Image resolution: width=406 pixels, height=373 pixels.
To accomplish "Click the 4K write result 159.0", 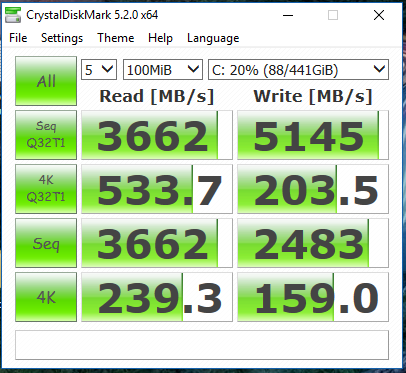I will pos(313,297).
